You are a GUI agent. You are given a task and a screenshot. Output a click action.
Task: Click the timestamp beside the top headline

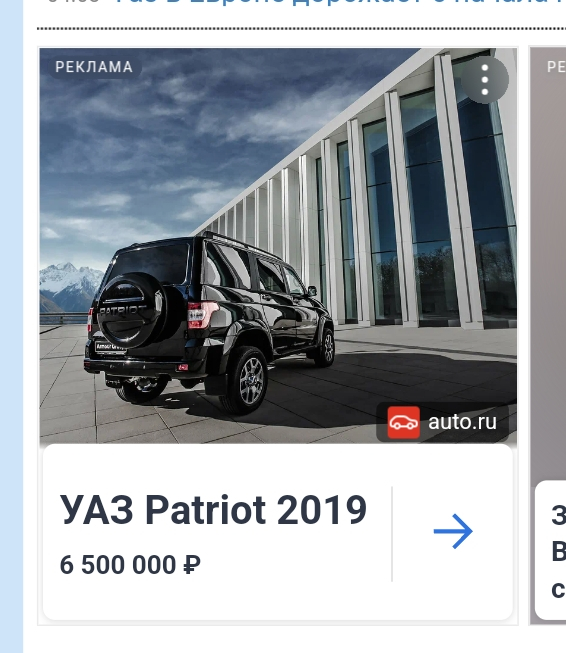tap(74, 2)
